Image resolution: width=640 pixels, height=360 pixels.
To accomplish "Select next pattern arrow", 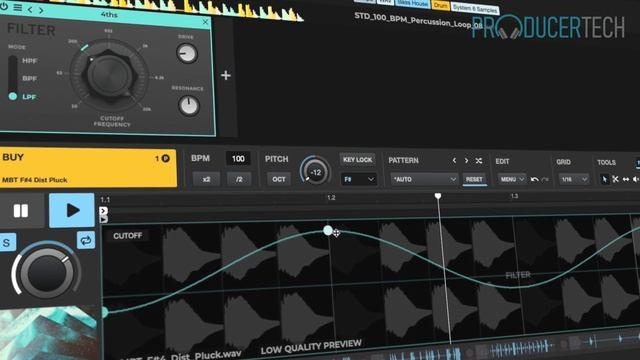I will (x=466, y=161).
